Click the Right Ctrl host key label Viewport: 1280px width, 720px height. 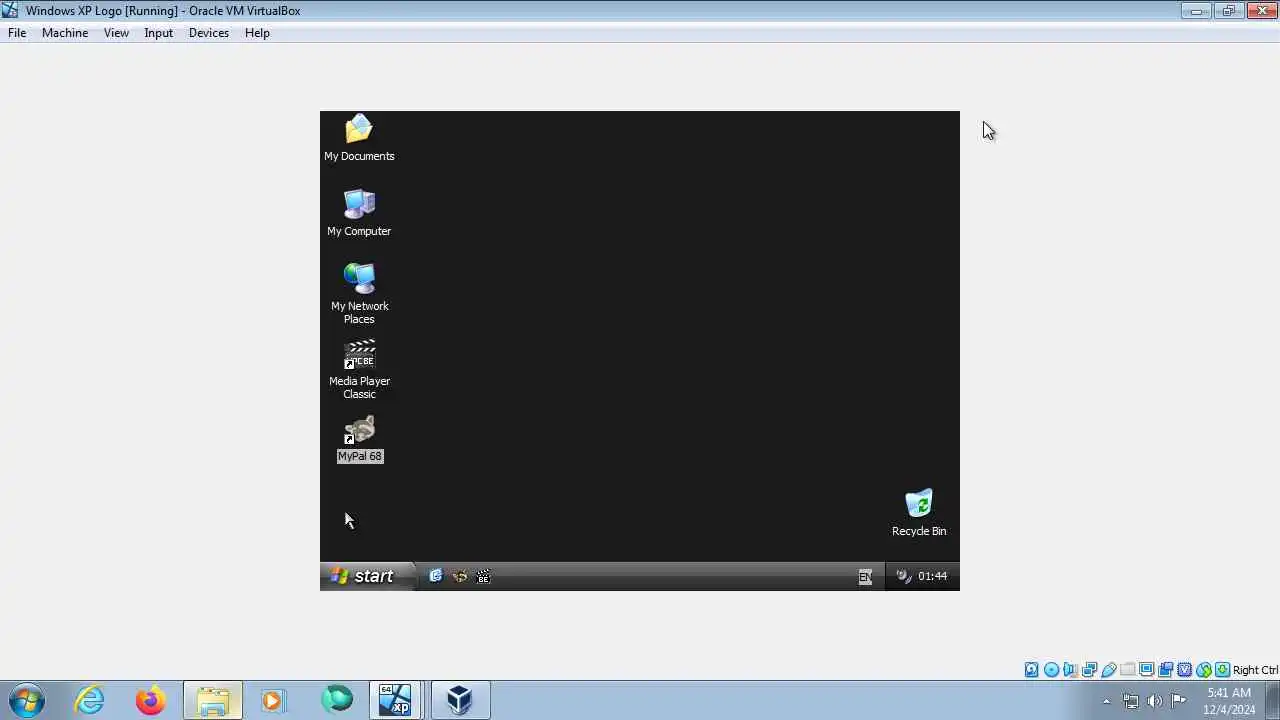tap(1255, 670)
